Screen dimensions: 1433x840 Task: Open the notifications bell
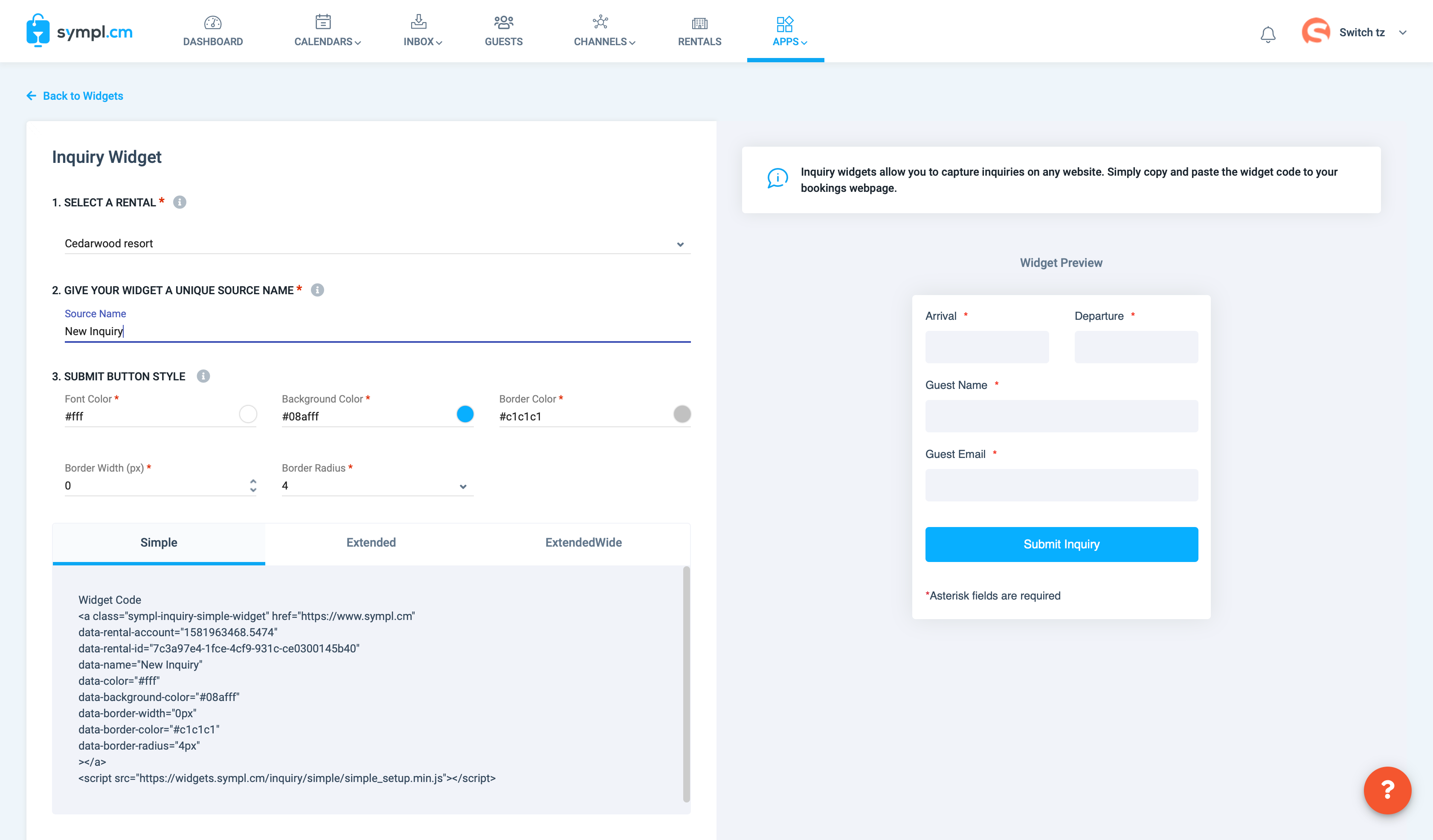click(x=1268, y=34)
